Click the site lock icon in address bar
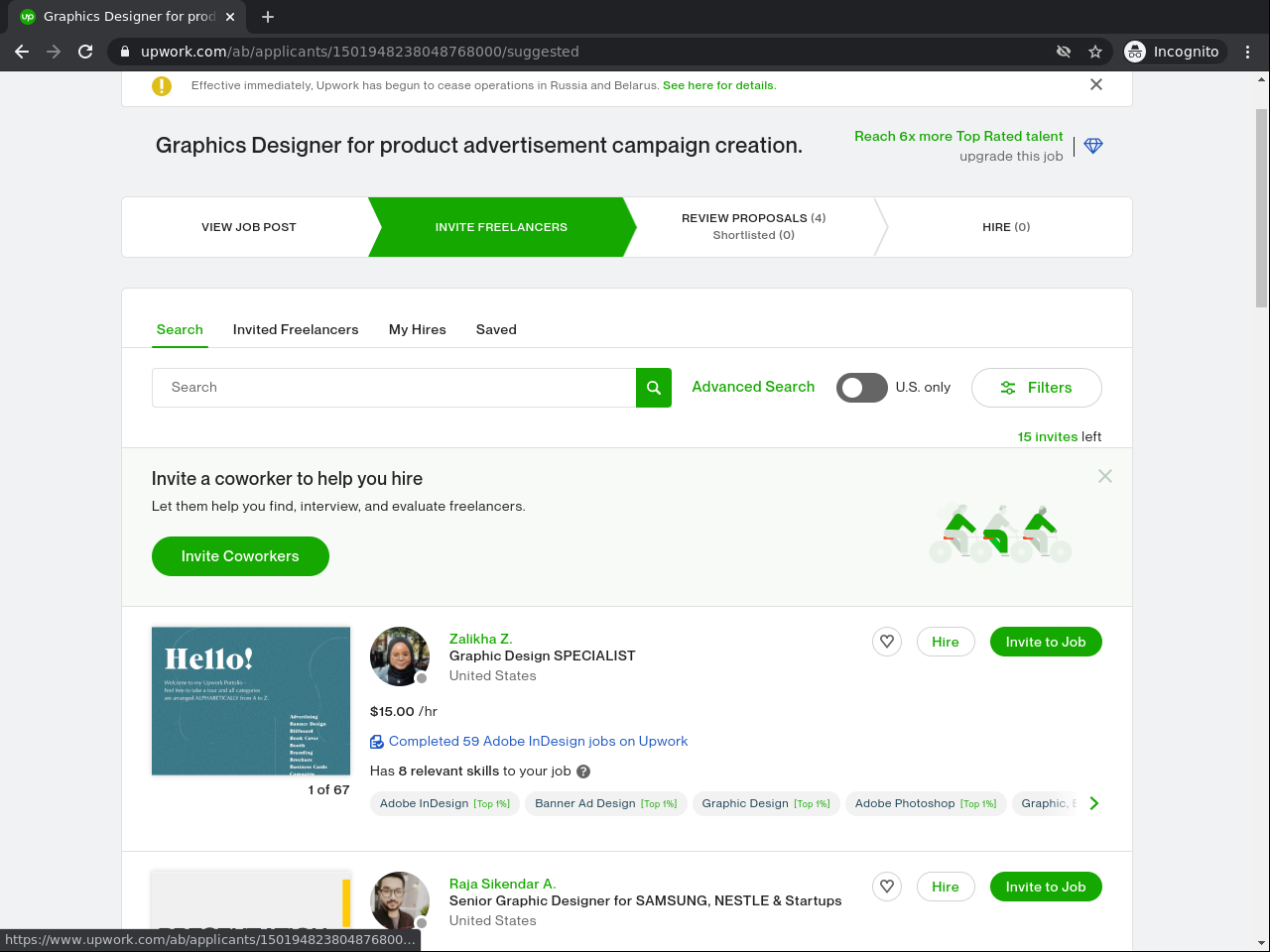The image size is (1270, 952). pos(125,52)
